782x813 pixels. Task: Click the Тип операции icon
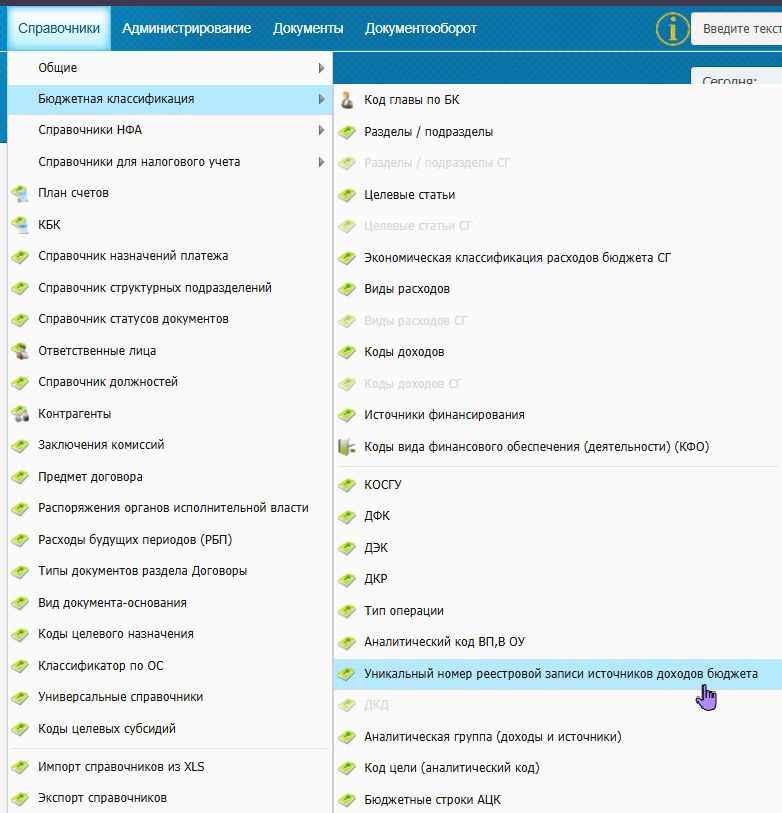pos(347,611)
